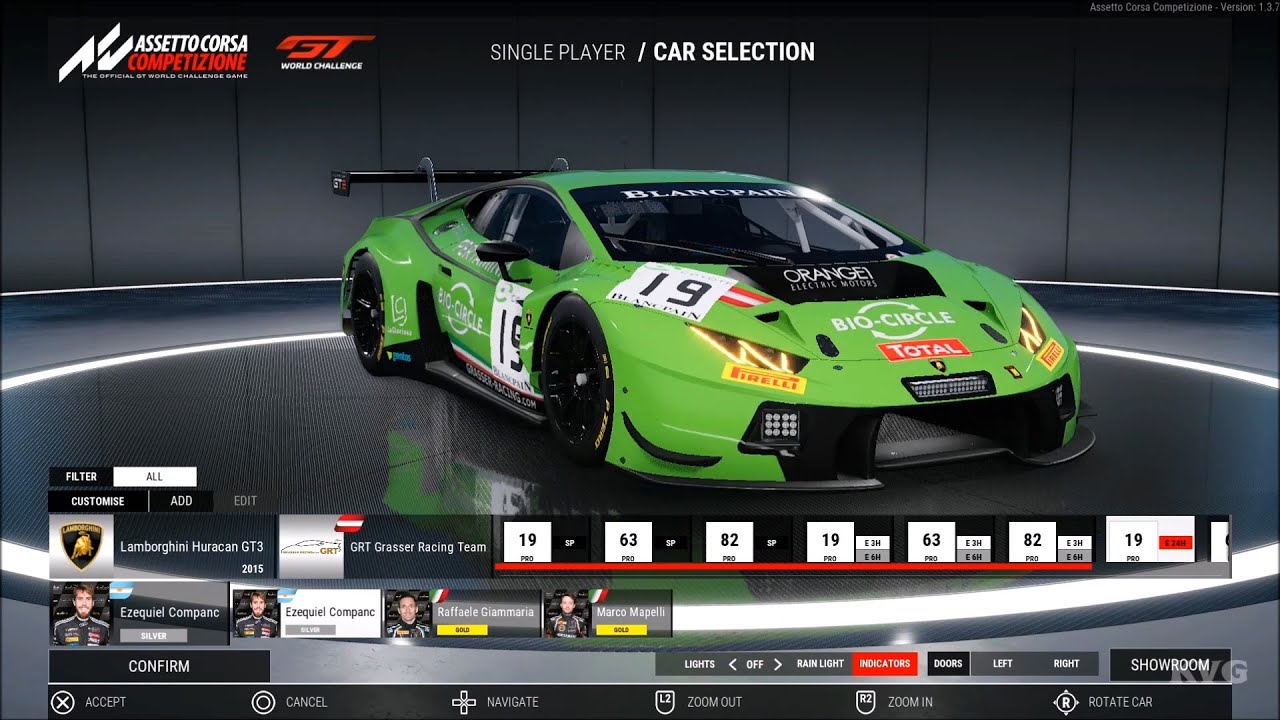Screen dimensions: 1280x720
Task: Go back to SINGLE PLAYER breadcrumb
Action: (558, 52)
